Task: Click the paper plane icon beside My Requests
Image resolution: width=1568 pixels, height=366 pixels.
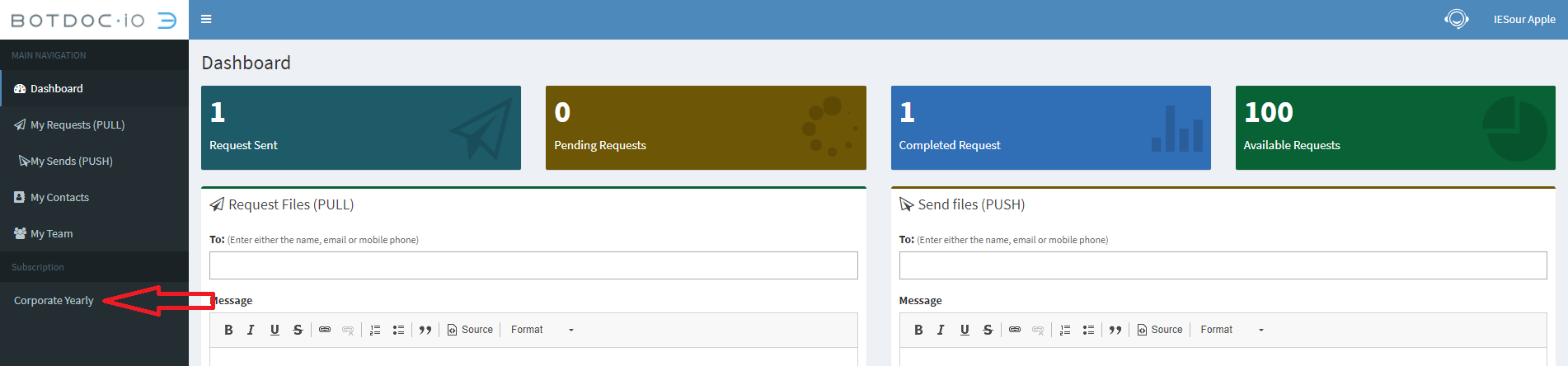Action: tap(20, 124)
